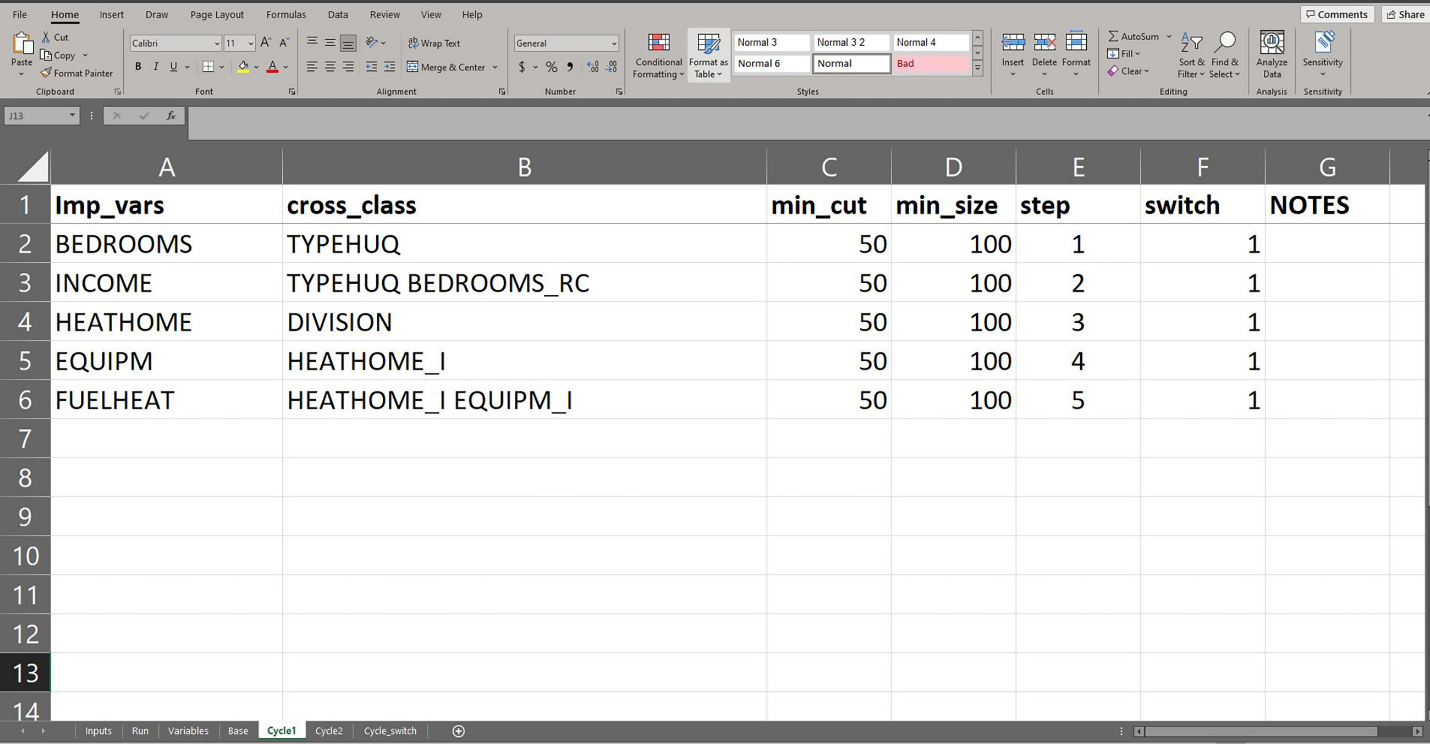The width and height of the screenshot is (1430, 744).
Task: Select the Wrap Text icon
Action: pyautogui.click(x=413, y=43)
